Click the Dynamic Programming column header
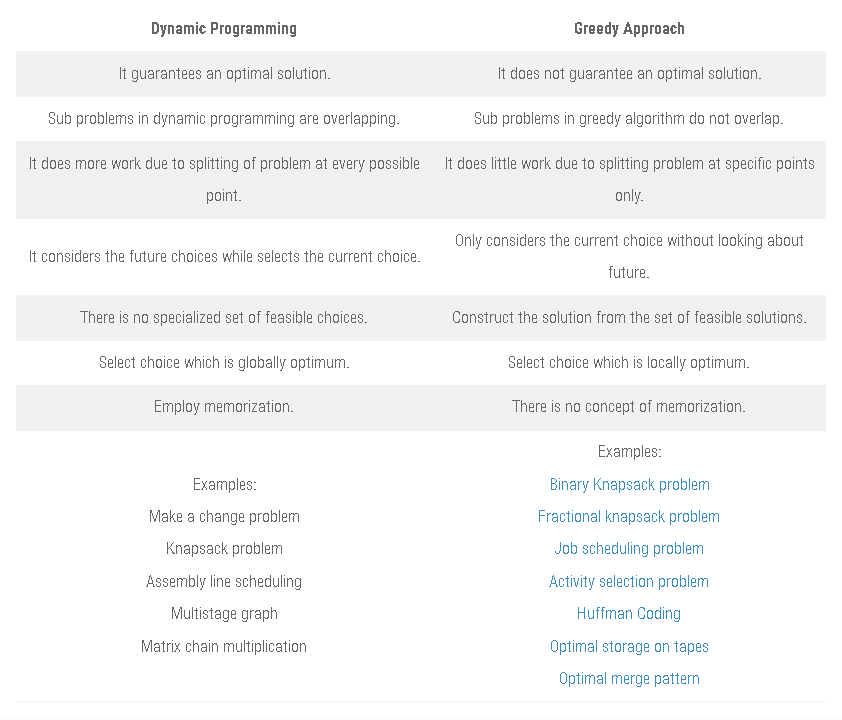The width and height of the screenshot is (842, 720). click(224, 28)
